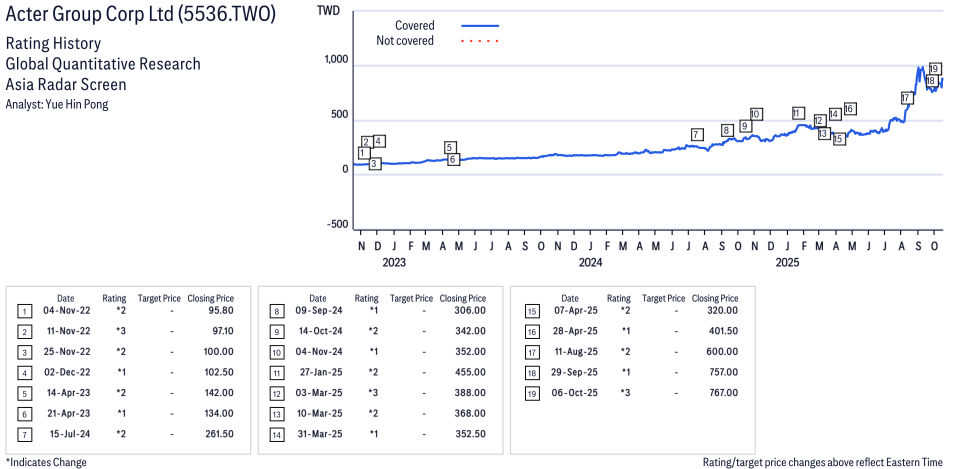The image size is (954, 469).
Task: Click chart marker 10 above the line
Action: coord(756,114)
